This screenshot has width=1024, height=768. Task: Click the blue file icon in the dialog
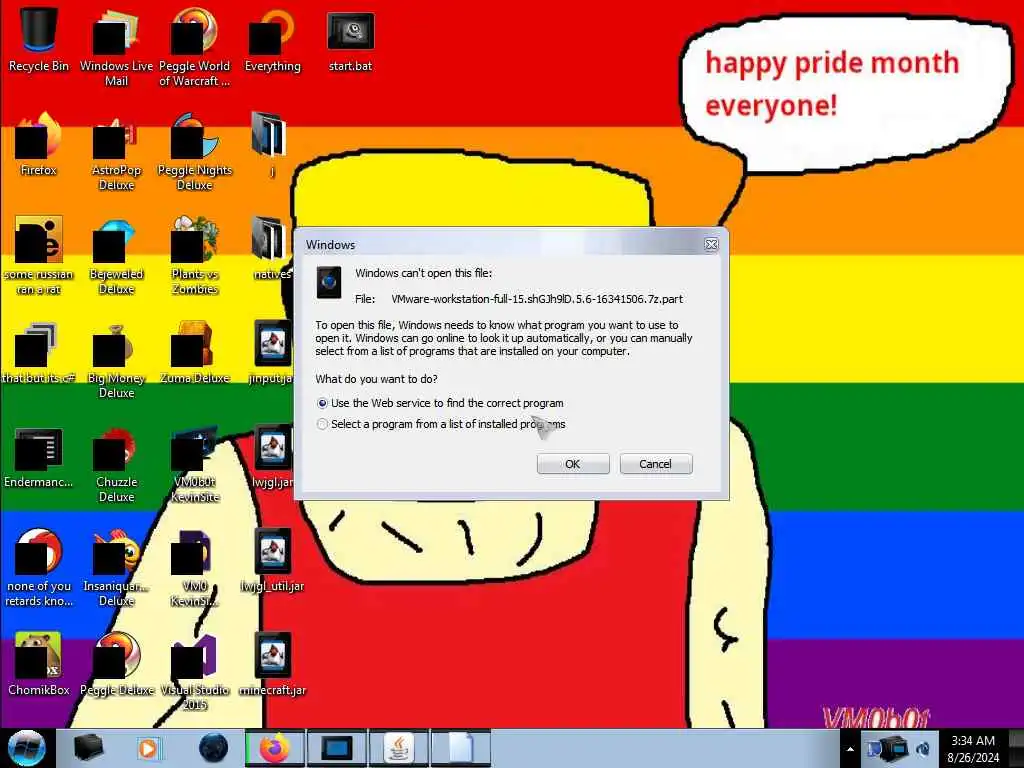(328, 283)
